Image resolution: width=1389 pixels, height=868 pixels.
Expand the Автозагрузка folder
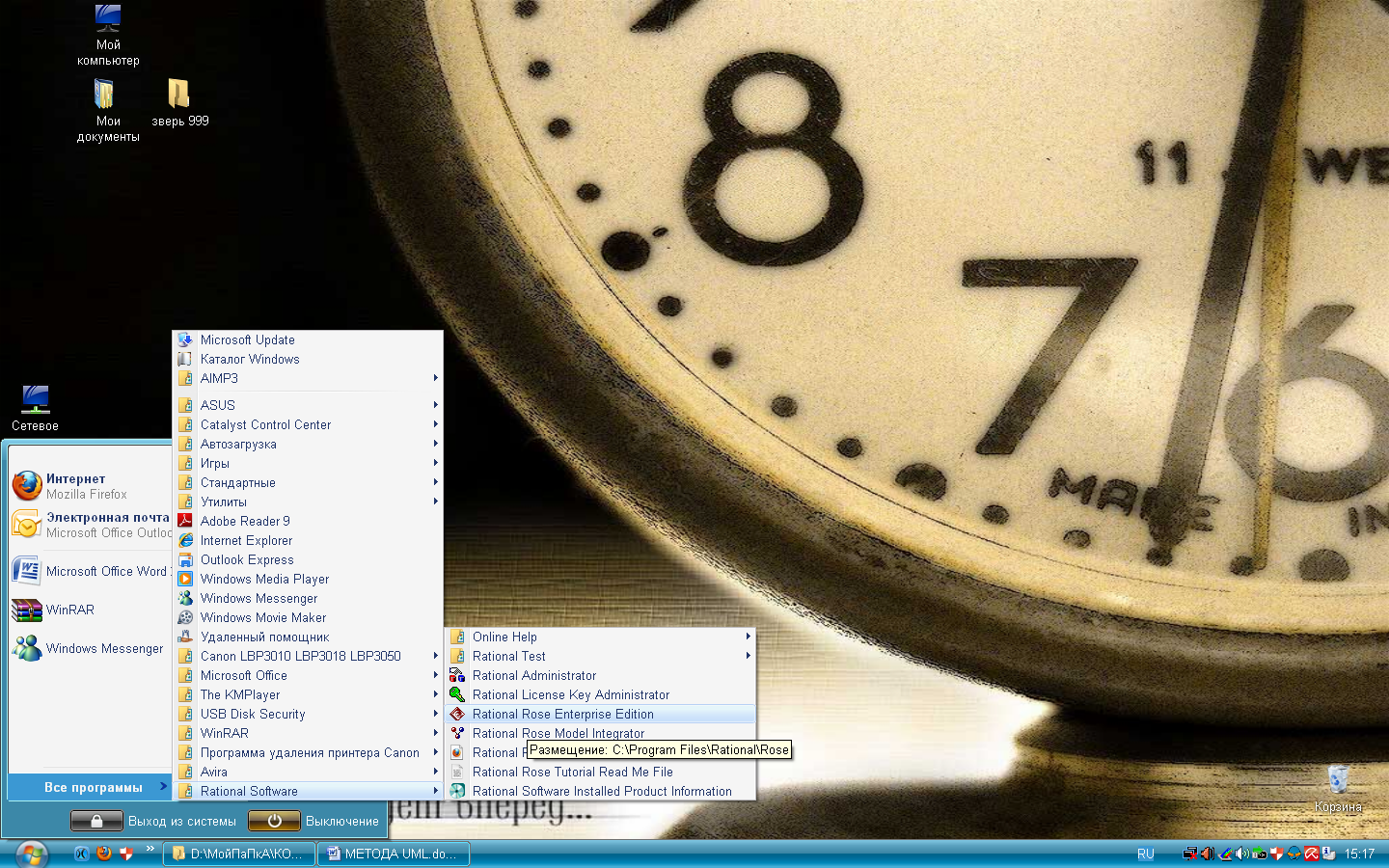308,444
